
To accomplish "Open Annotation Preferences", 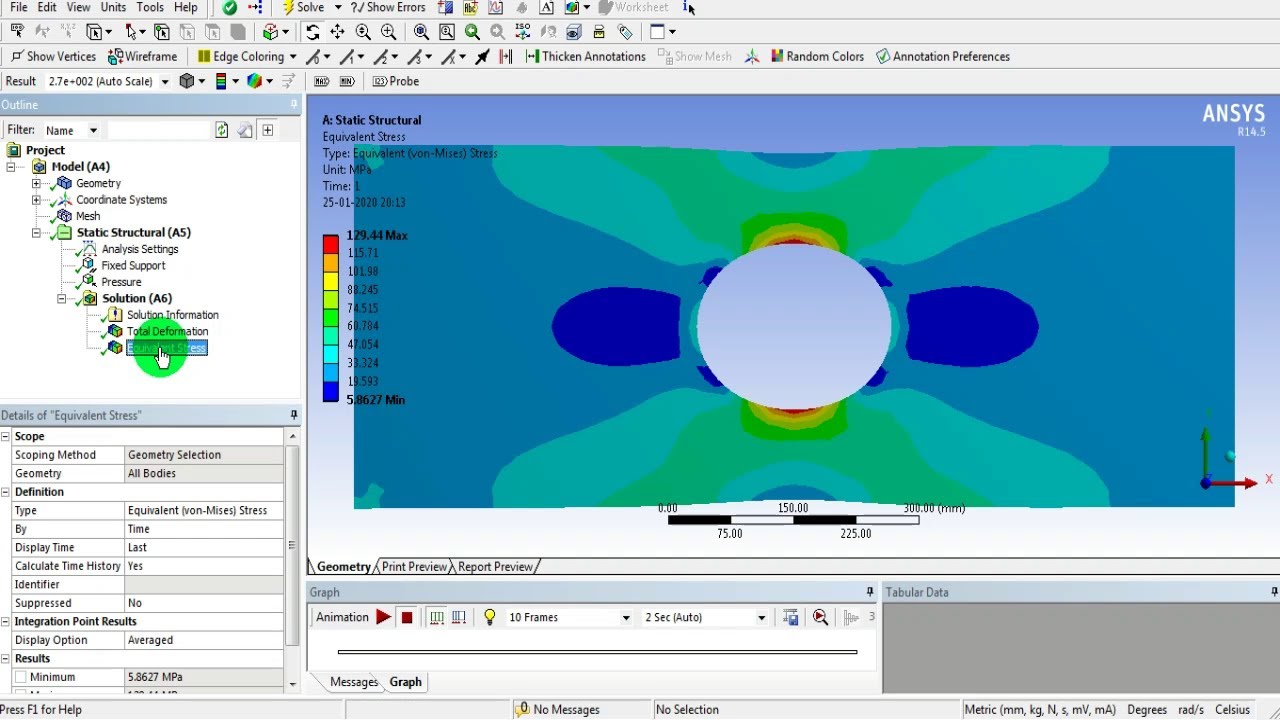I will (x=943, y=57).
